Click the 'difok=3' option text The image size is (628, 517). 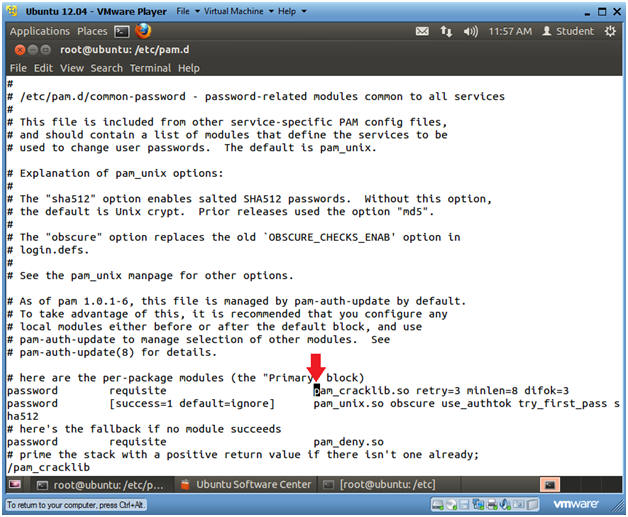pos(546,390)
